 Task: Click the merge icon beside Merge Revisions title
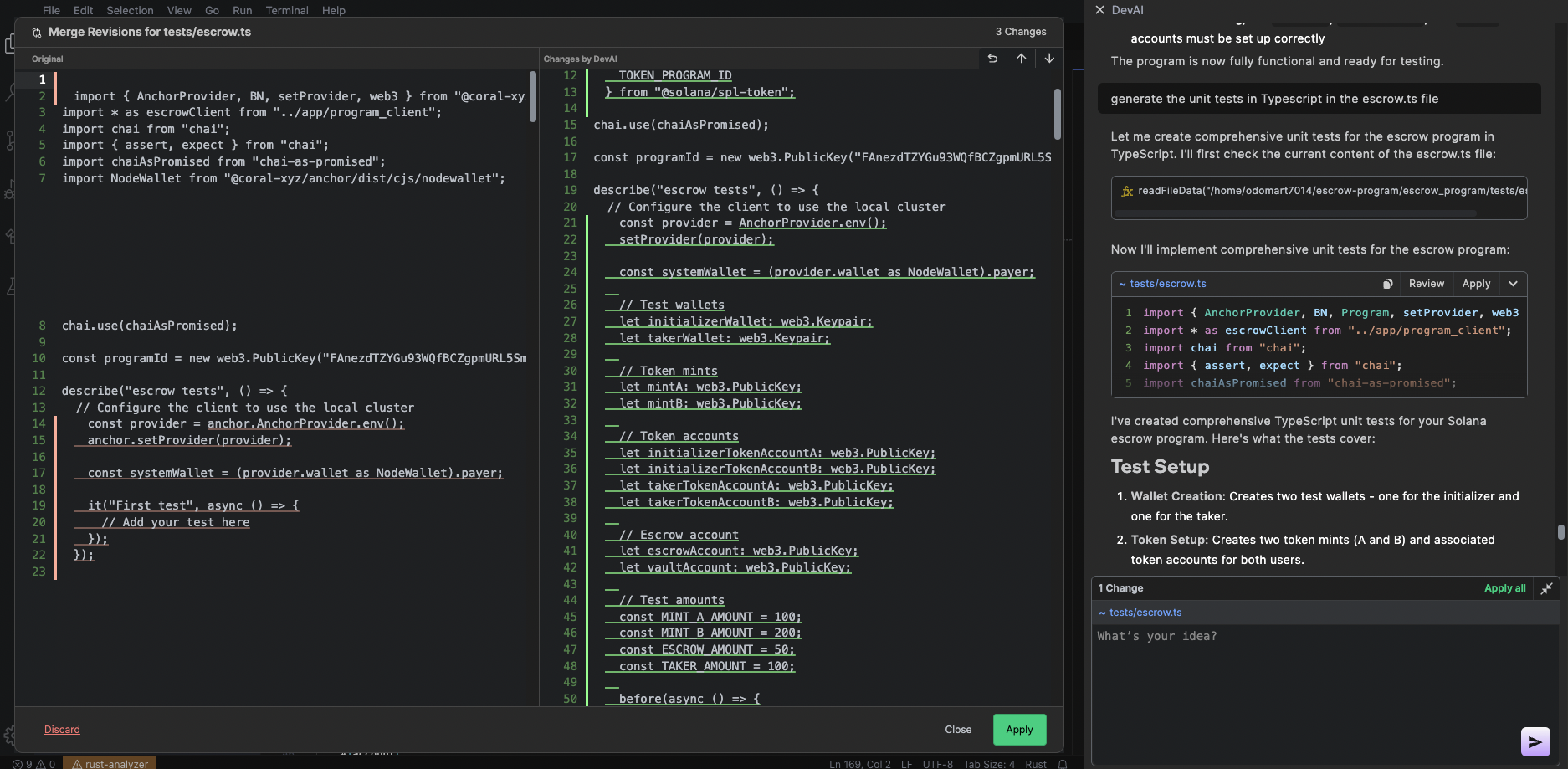coord(36,33)
